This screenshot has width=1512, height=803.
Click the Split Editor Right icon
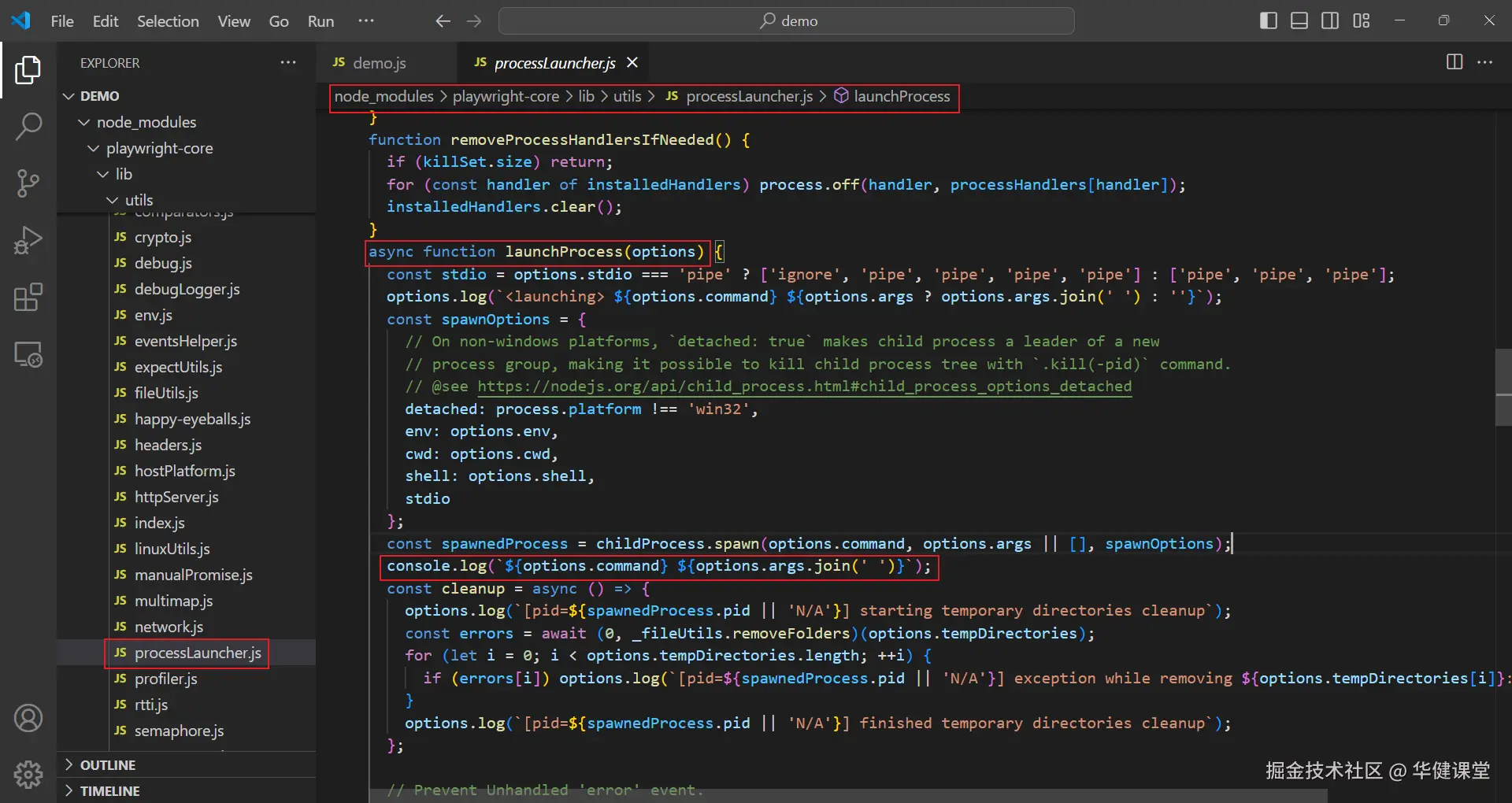click(1455, 62)
